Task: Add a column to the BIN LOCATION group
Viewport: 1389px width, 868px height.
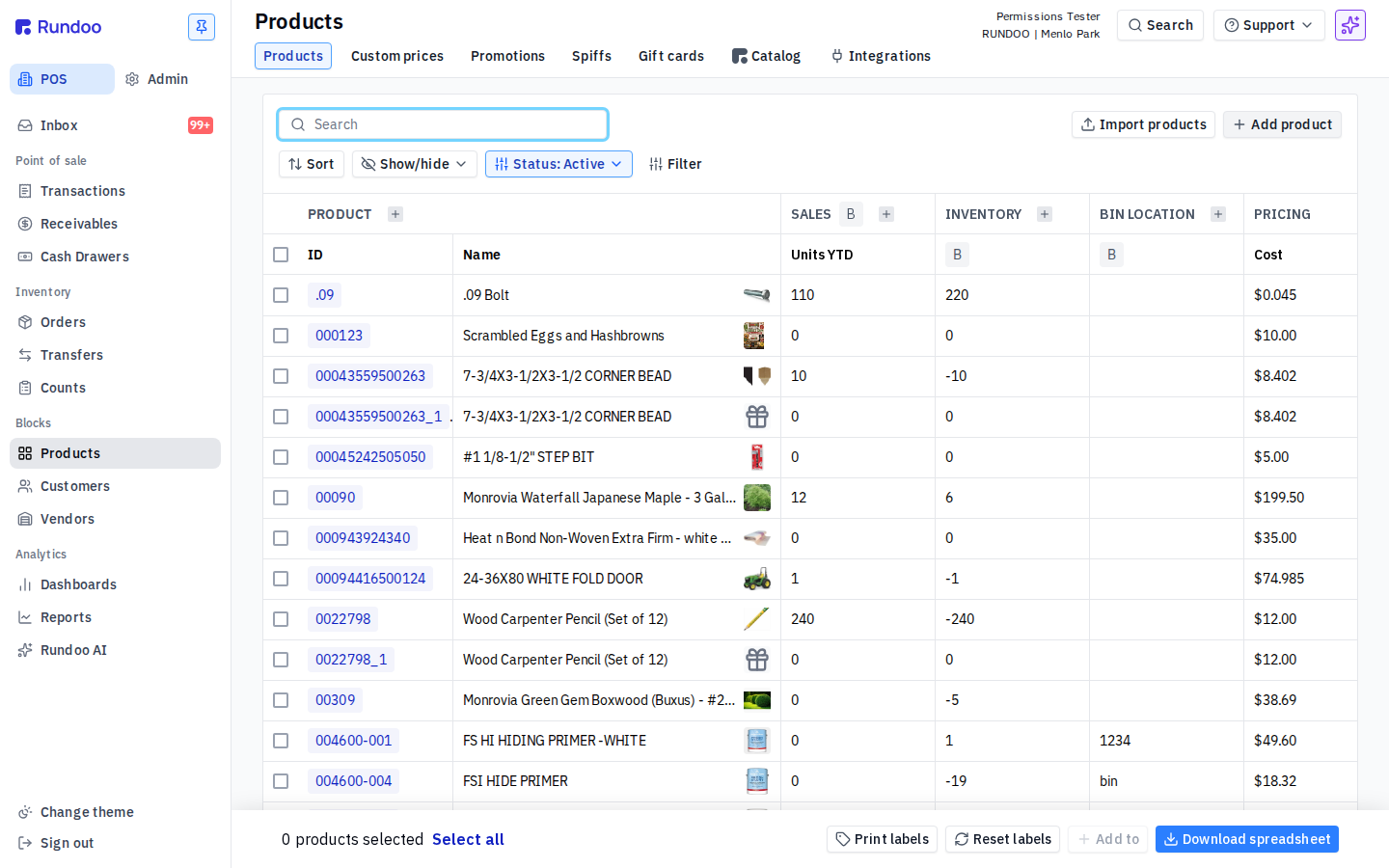Action: (x=1218, y=214)
